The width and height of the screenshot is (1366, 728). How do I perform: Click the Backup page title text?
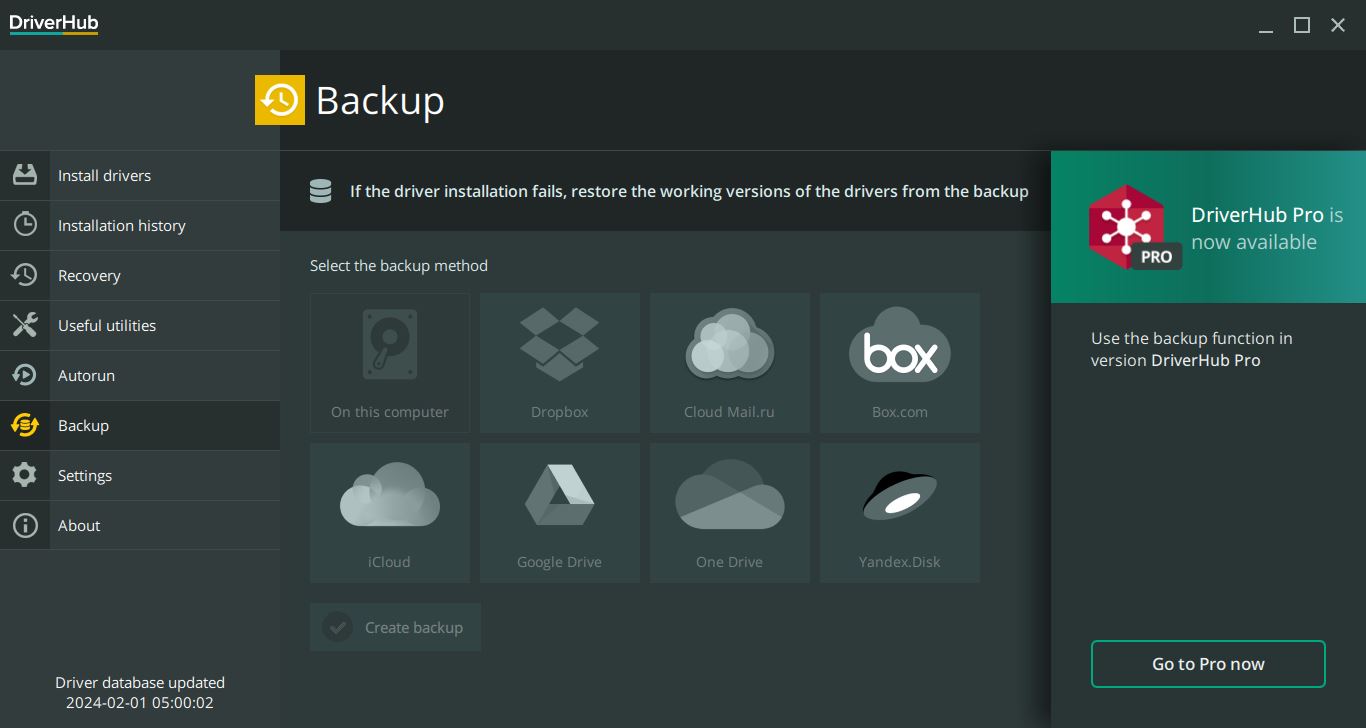[x=380, y=101]
